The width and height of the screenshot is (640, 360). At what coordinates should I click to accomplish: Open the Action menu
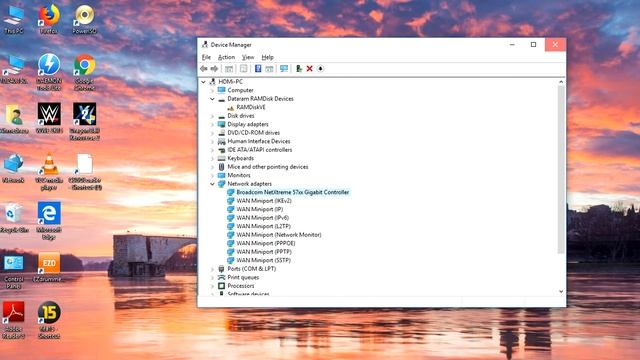226,57
